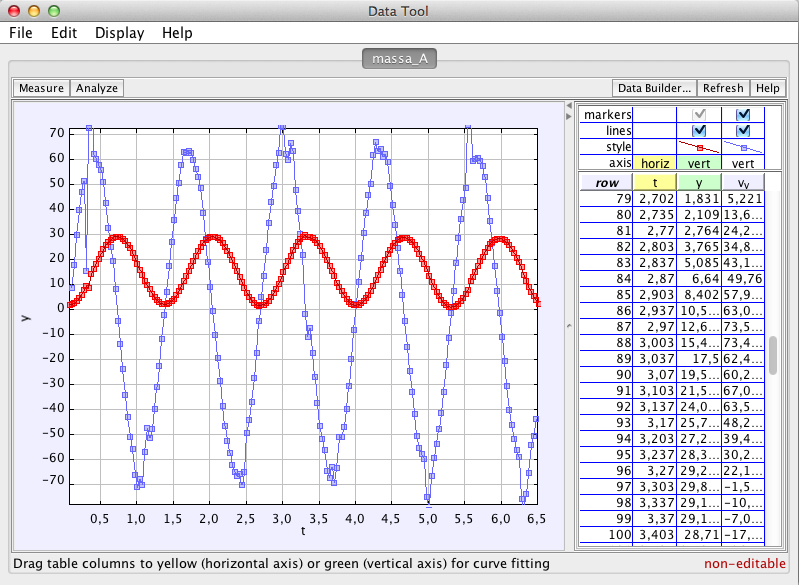Click the Analyze button
Screen dimensions: 799x585
(97, 88)
